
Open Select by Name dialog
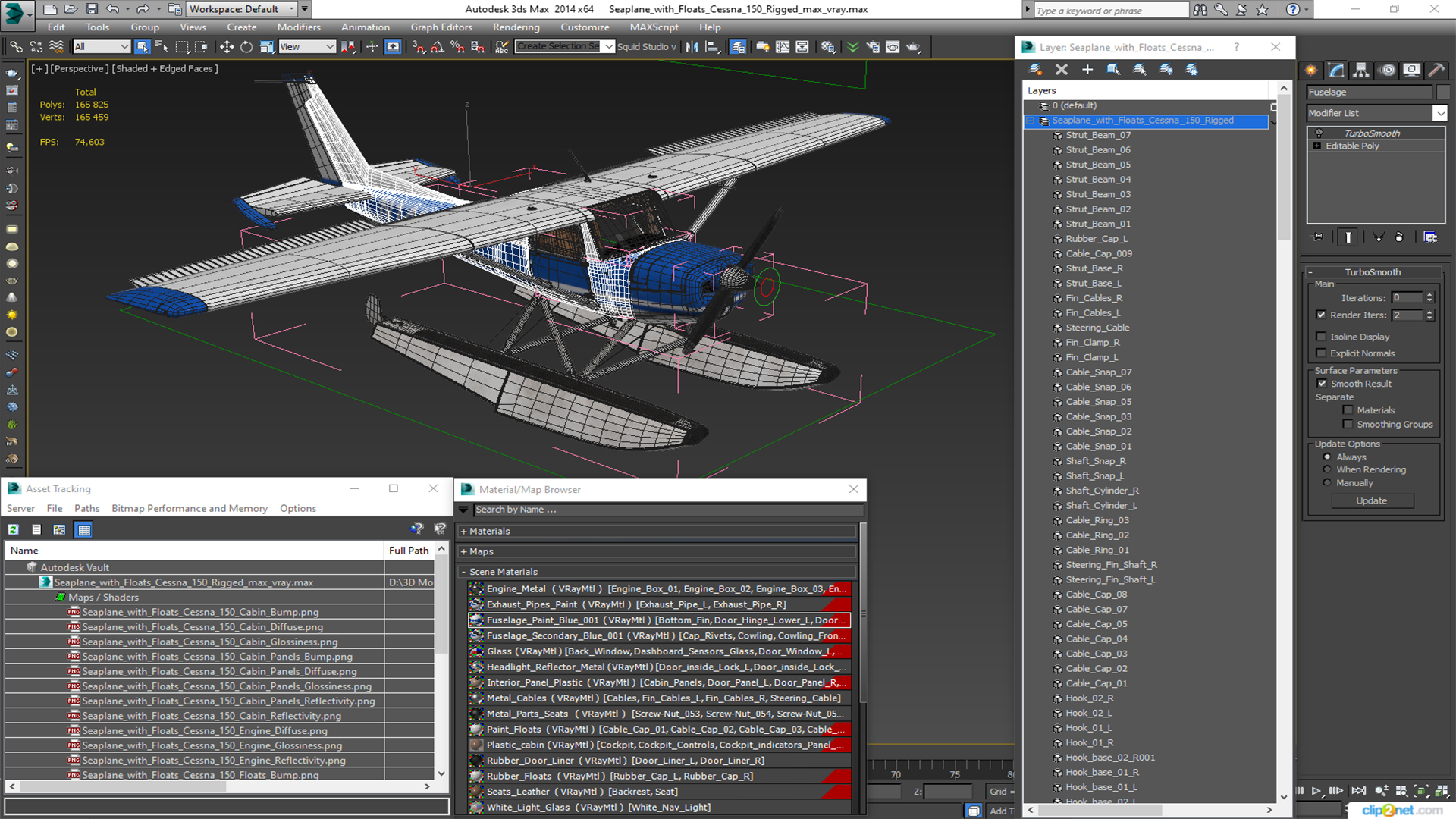(x=162, y=47)
